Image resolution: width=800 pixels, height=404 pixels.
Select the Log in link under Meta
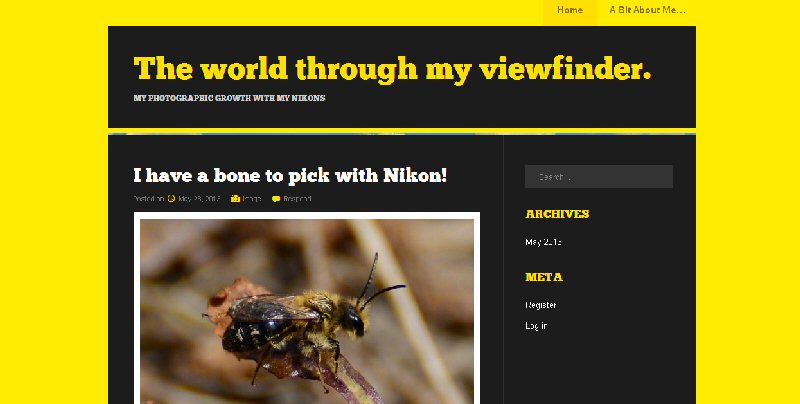(536, 326)
